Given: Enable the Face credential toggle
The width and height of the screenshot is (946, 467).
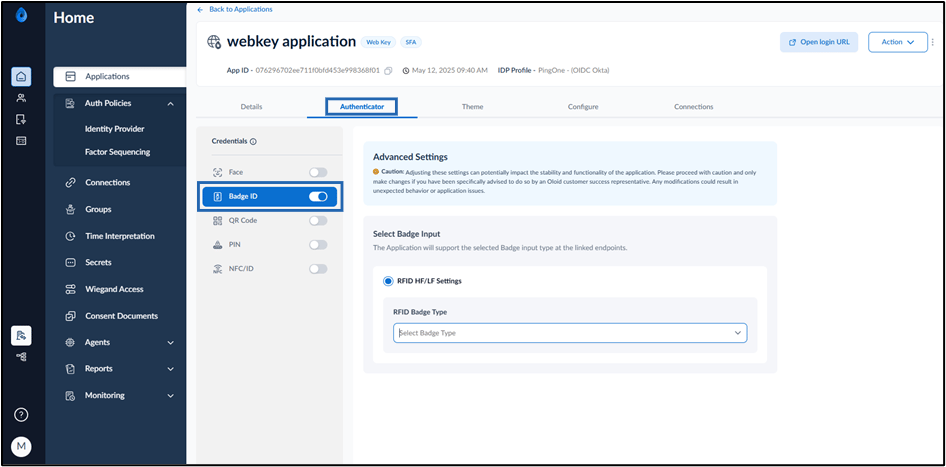Looking at the screenshot, I should tap(318, 173).
